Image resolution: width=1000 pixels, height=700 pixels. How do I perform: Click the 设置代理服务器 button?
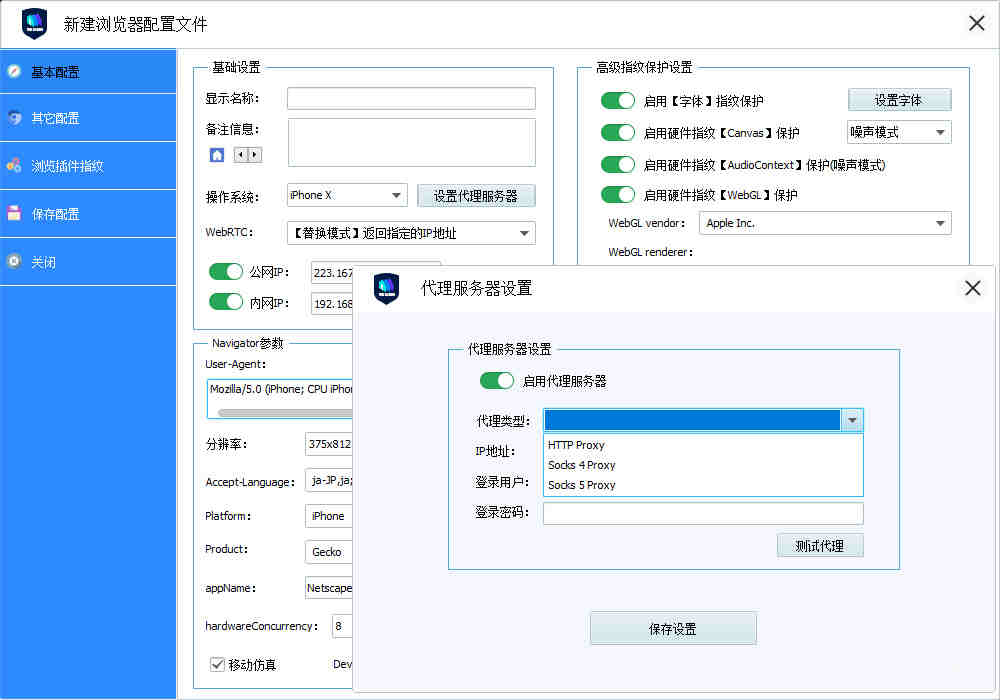pos(476,196)
